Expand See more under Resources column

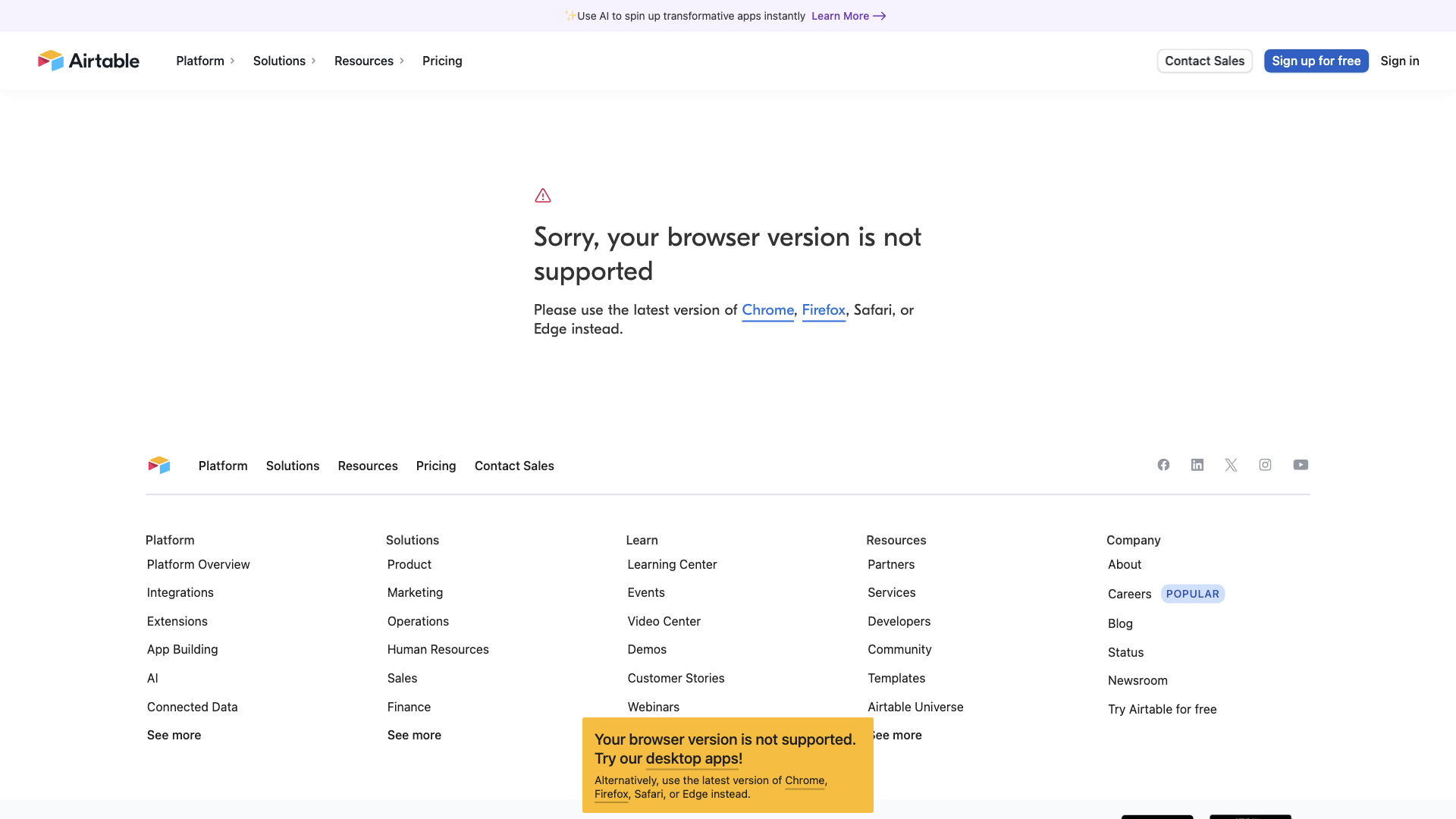(898, 735)
